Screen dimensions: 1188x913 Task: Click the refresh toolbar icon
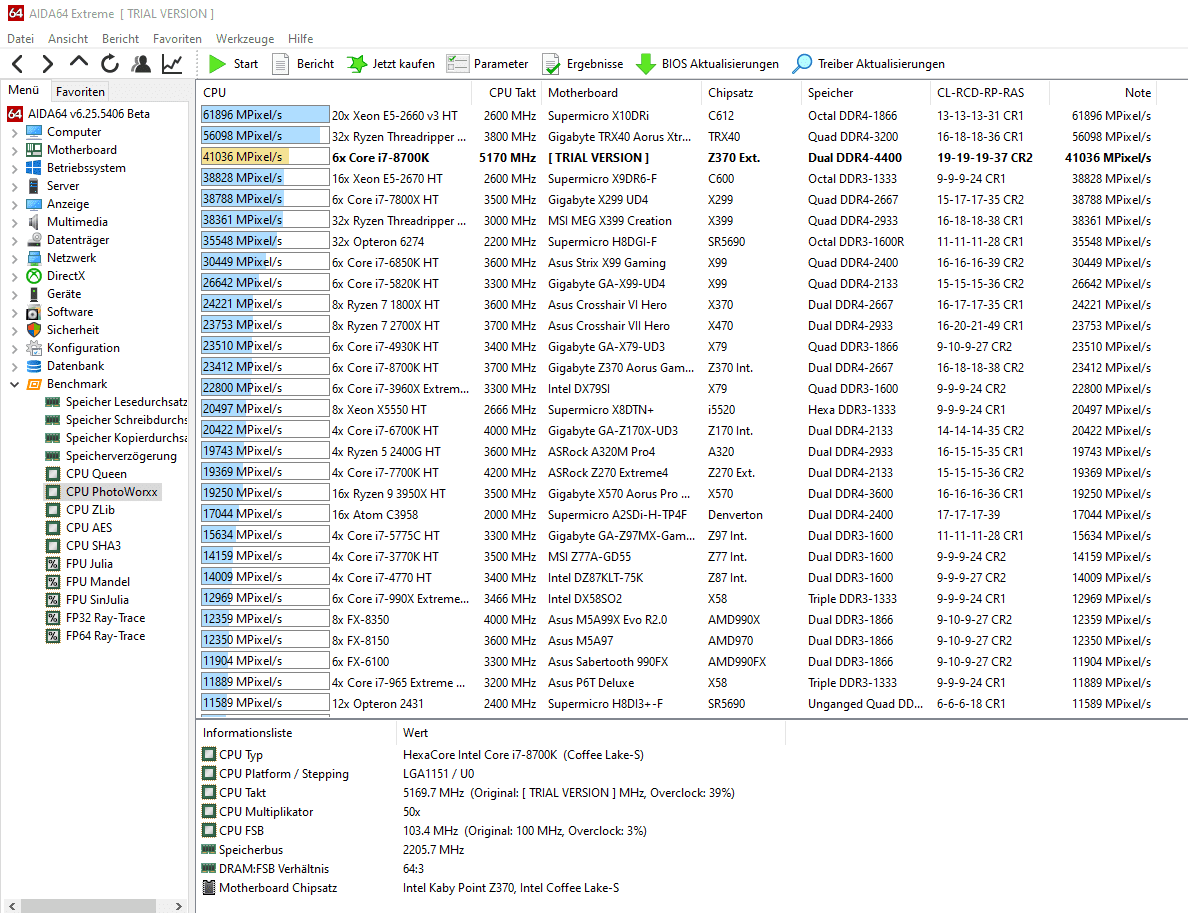(x=110, y=64)
